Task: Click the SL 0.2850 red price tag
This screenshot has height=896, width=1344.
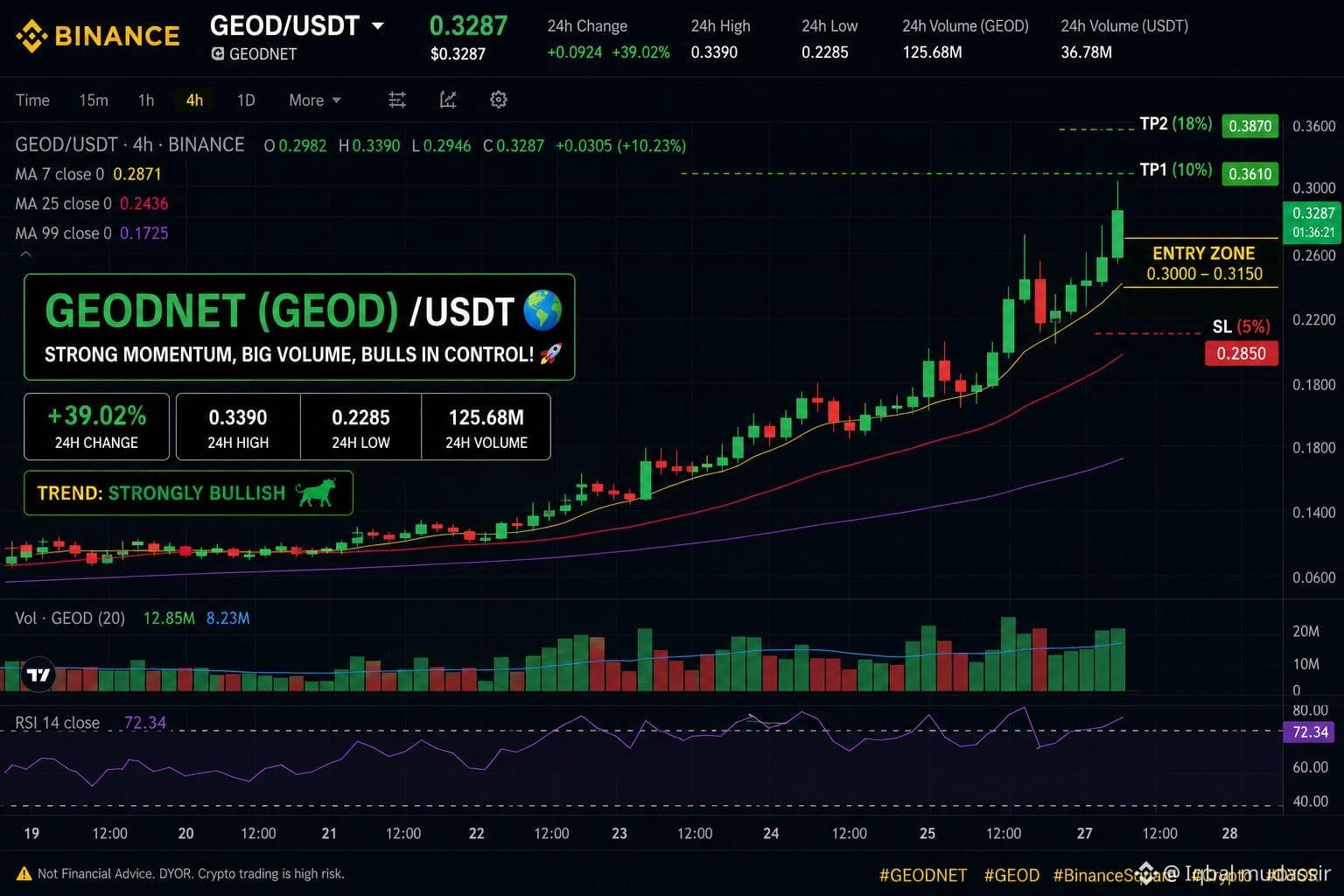Action: pos(1241,353)
